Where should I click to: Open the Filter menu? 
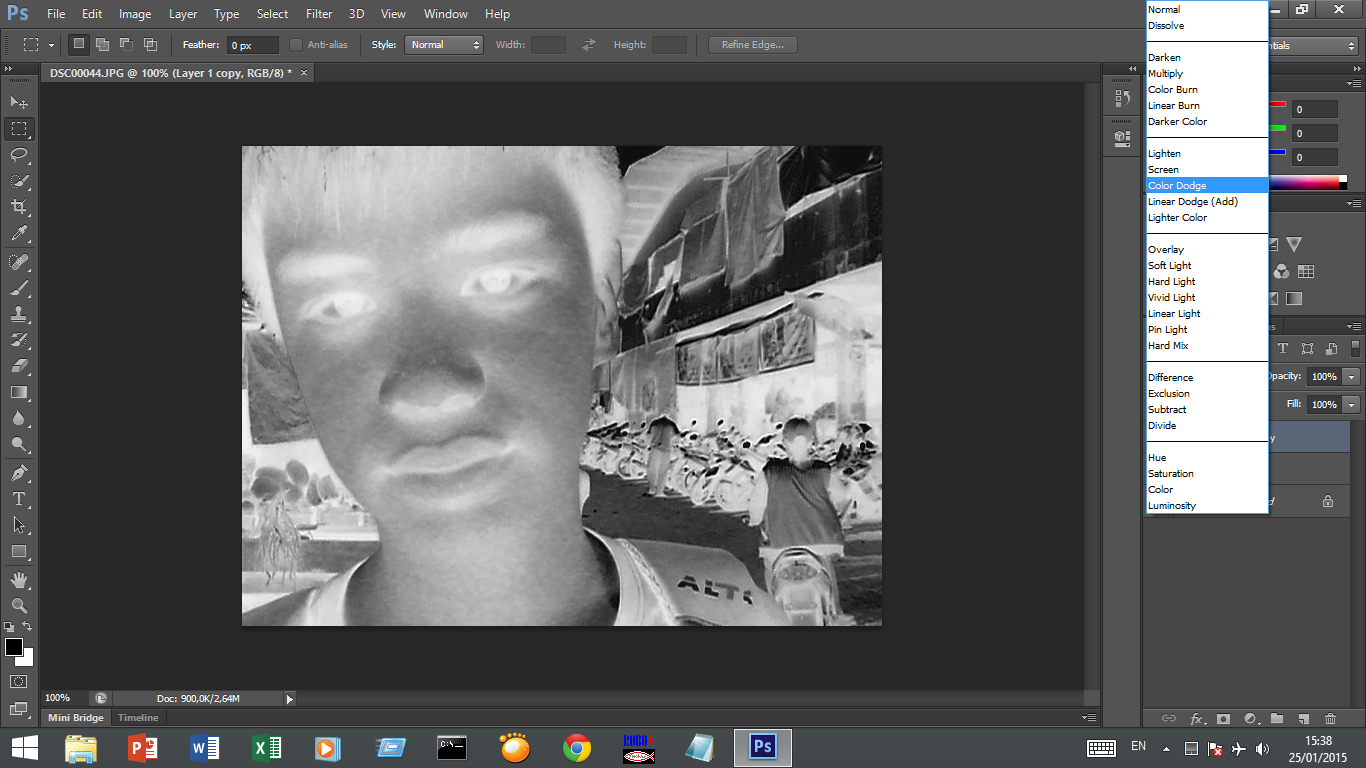319,14
